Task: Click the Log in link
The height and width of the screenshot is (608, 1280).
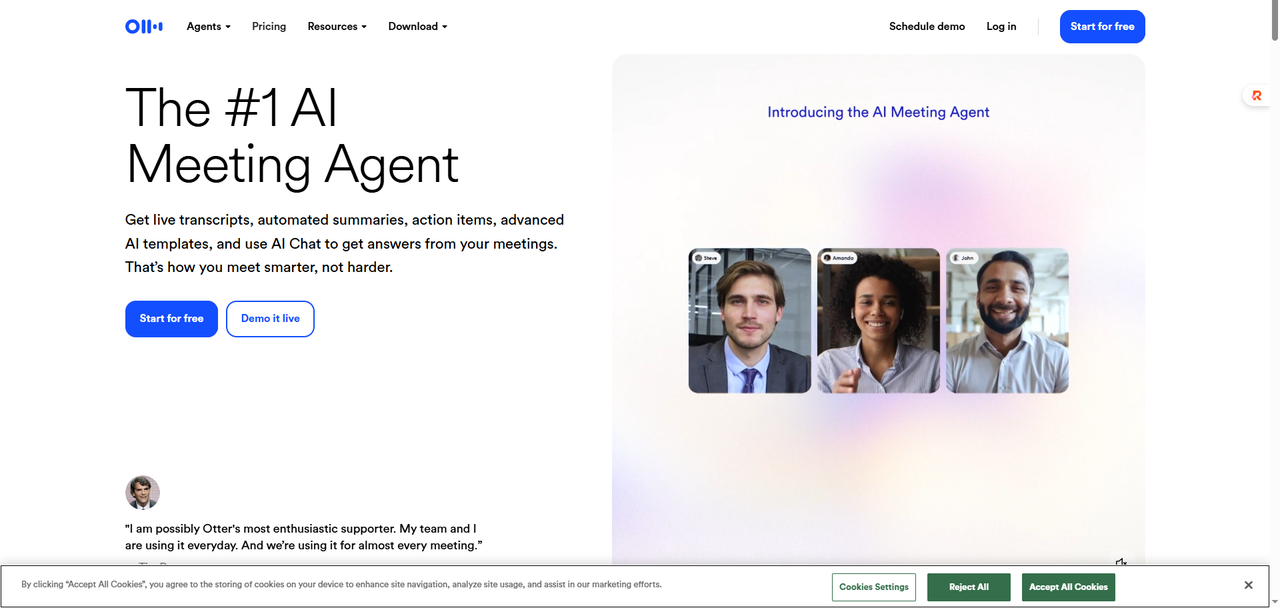Action: point(1001,26)
